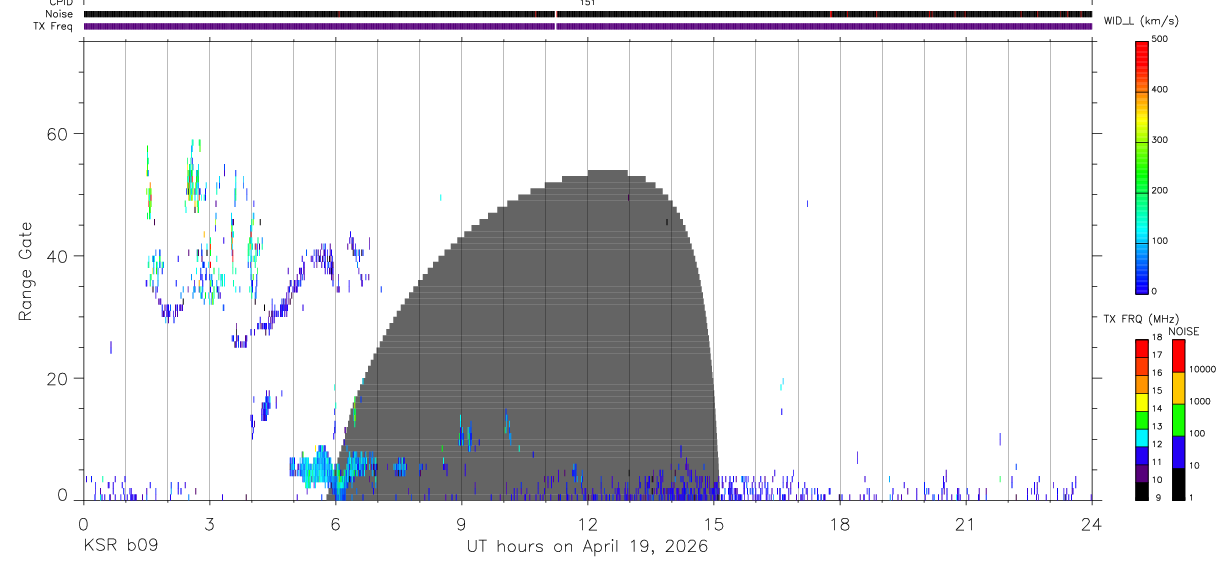Click the spectral width rainbow color bar

(x=1143, y=166)
